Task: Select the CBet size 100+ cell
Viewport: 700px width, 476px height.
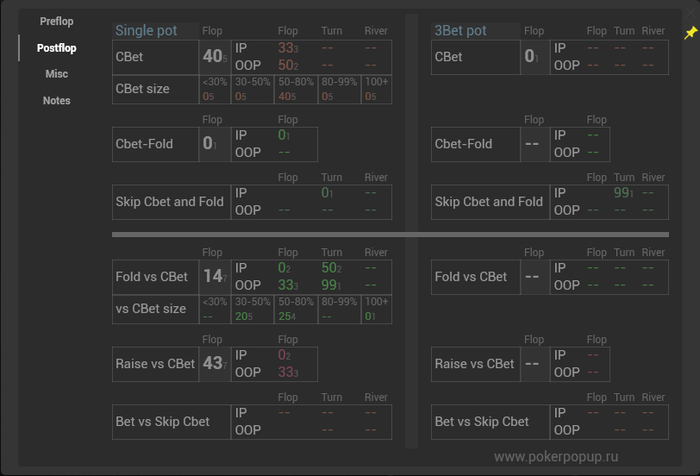Action: (x=376, y=89)
